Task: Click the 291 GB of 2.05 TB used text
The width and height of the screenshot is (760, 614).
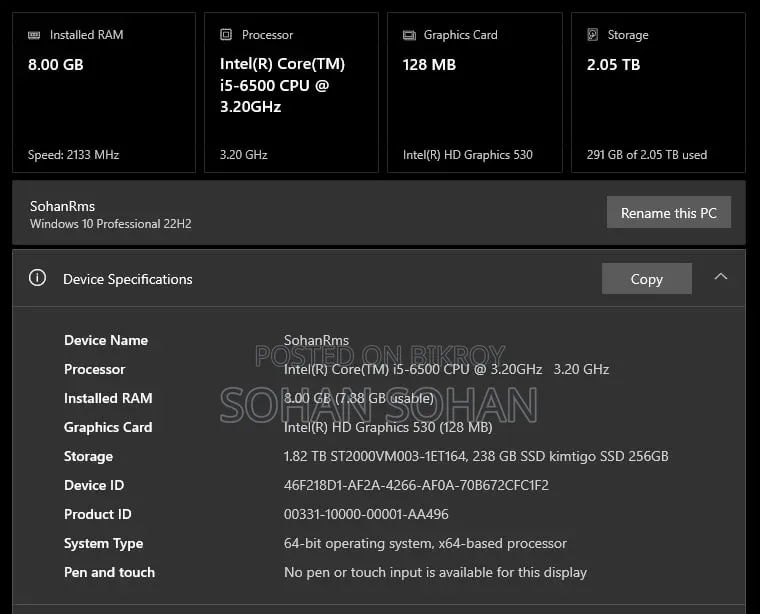Action: [647, 155]
